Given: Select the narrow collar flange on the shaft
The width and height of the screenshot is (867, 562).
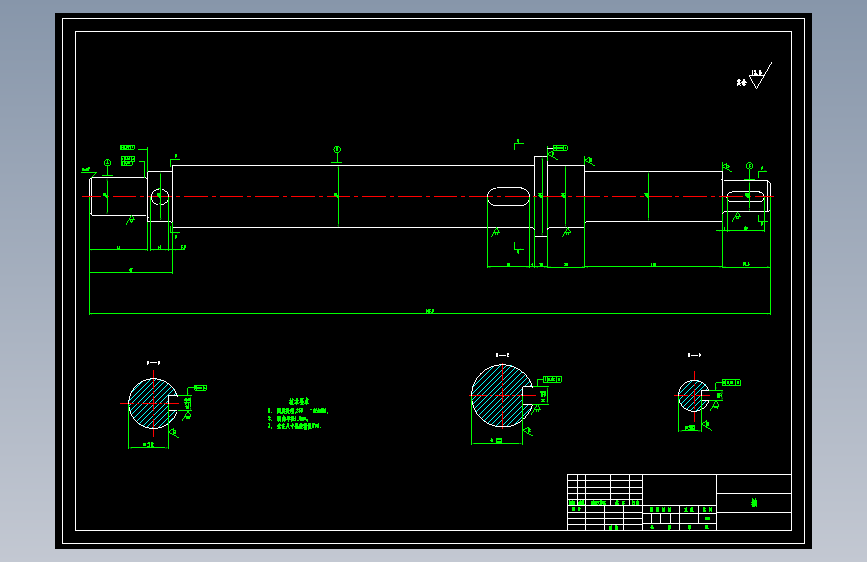Looking at the screenshot, I should tap(540, 196).
